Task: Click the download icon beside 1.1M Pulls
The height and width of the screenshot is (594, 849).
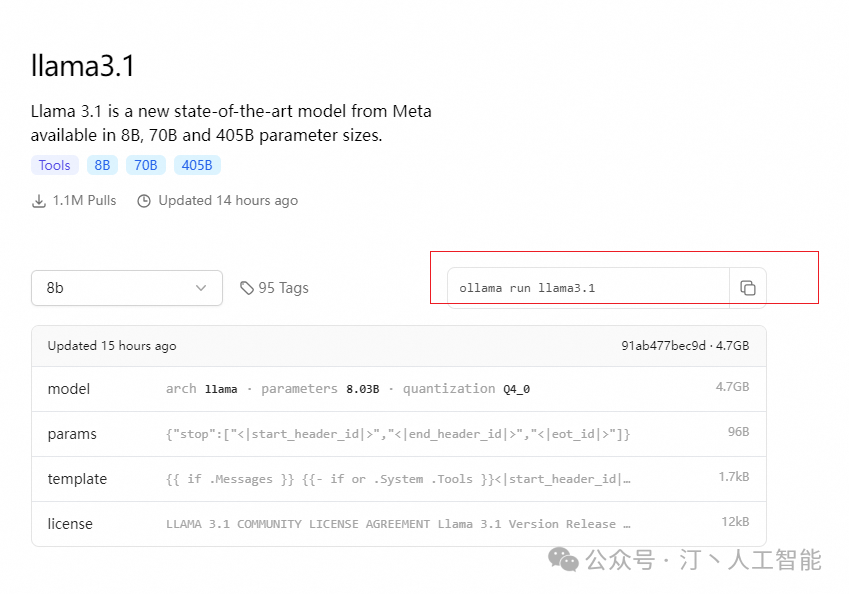Action: 39,201
